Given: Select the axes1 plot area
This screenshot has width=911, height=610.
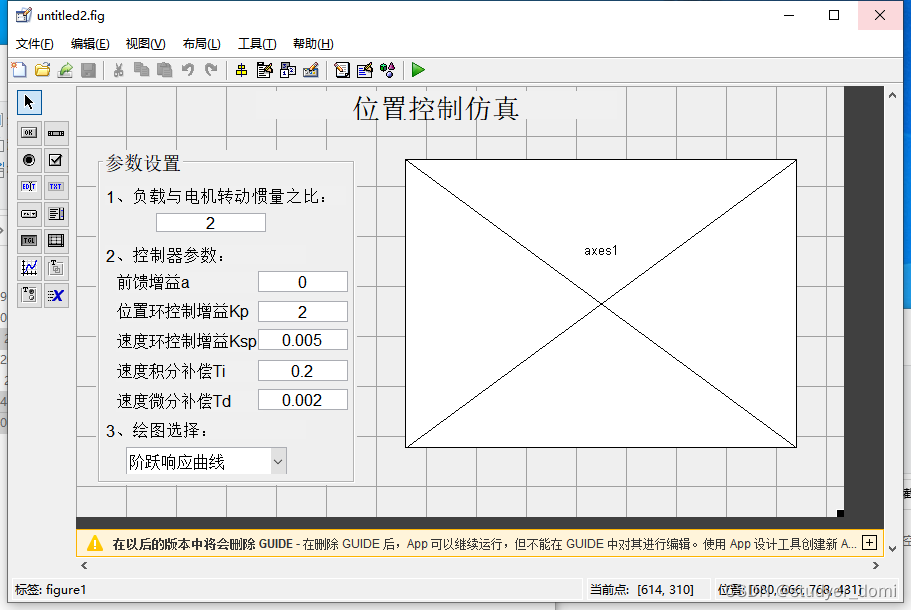Looking at the screenshot, I should click(601, 303).
